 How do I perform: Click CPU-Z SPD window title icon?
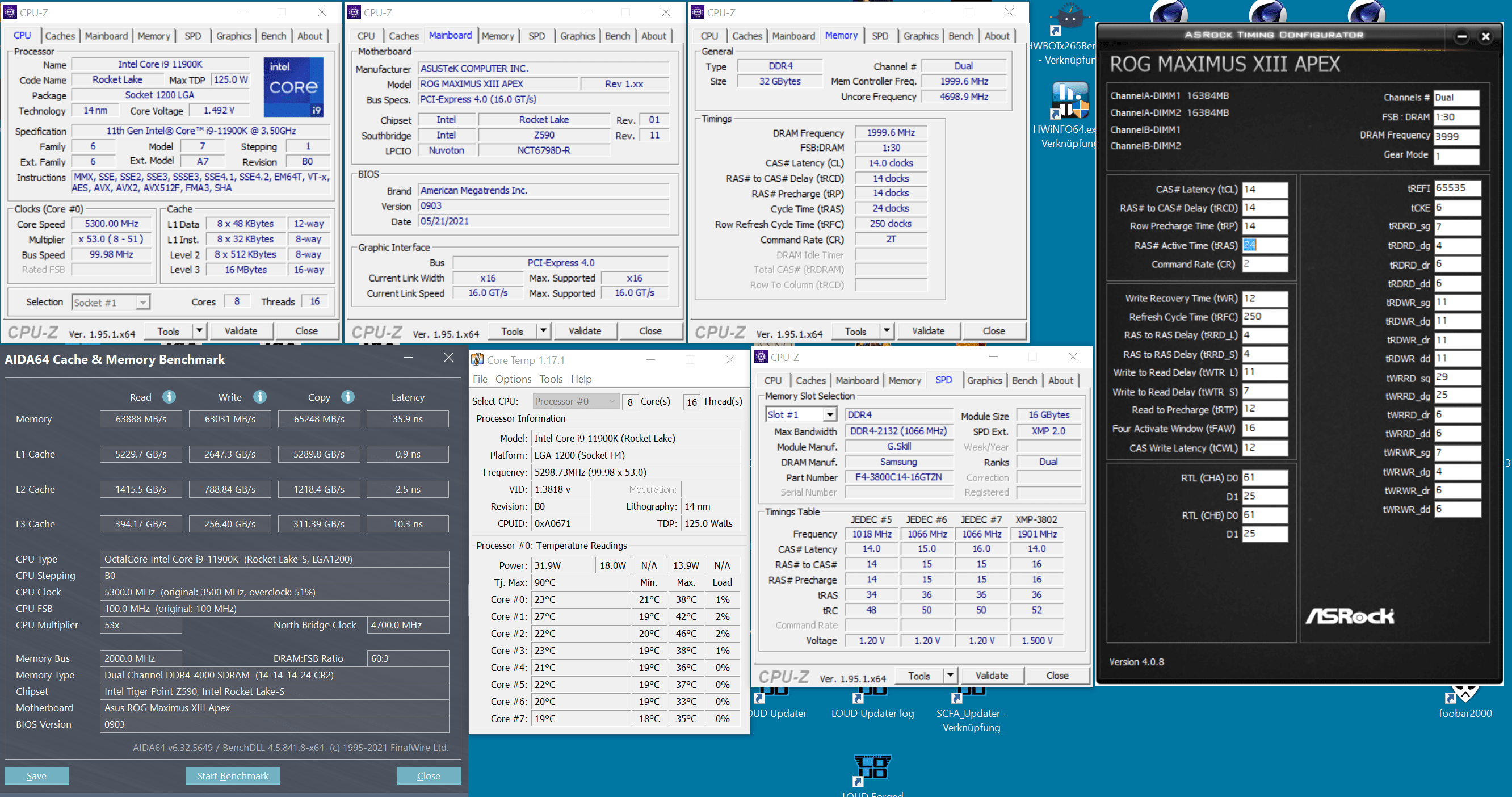(761, 357)
